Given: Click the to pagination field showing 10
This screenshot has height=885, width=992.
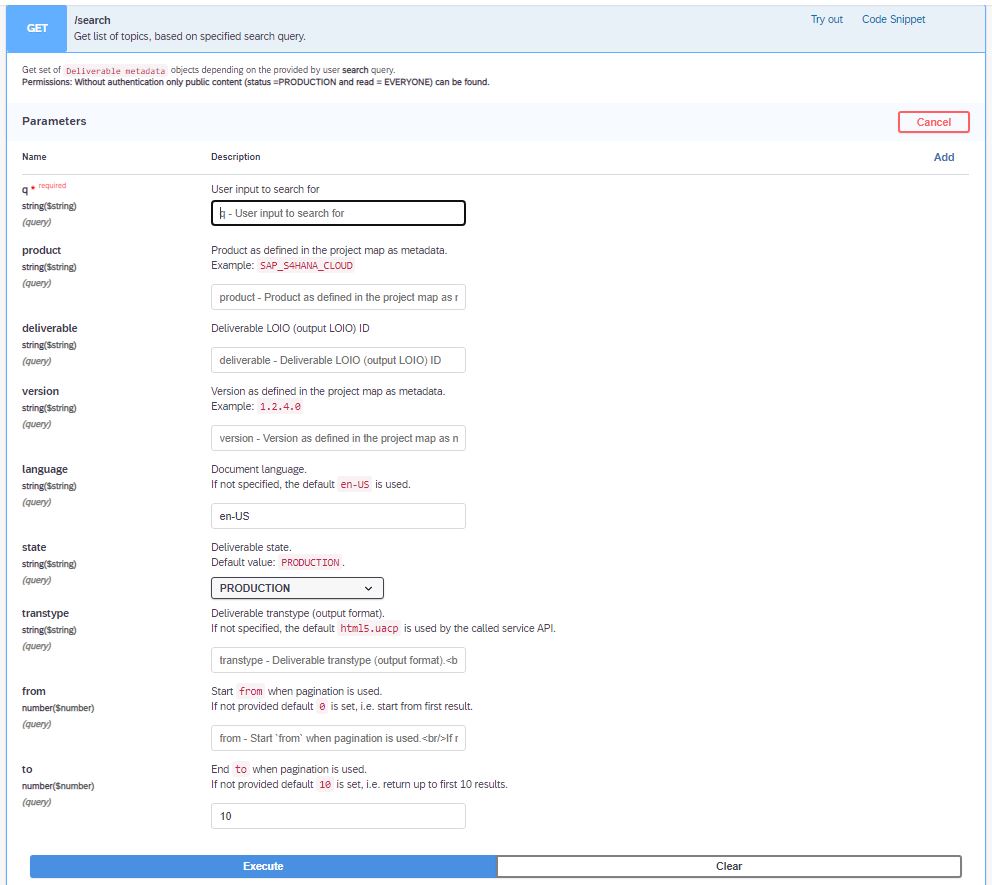Looking at the screenshot, I should (337, 815).
